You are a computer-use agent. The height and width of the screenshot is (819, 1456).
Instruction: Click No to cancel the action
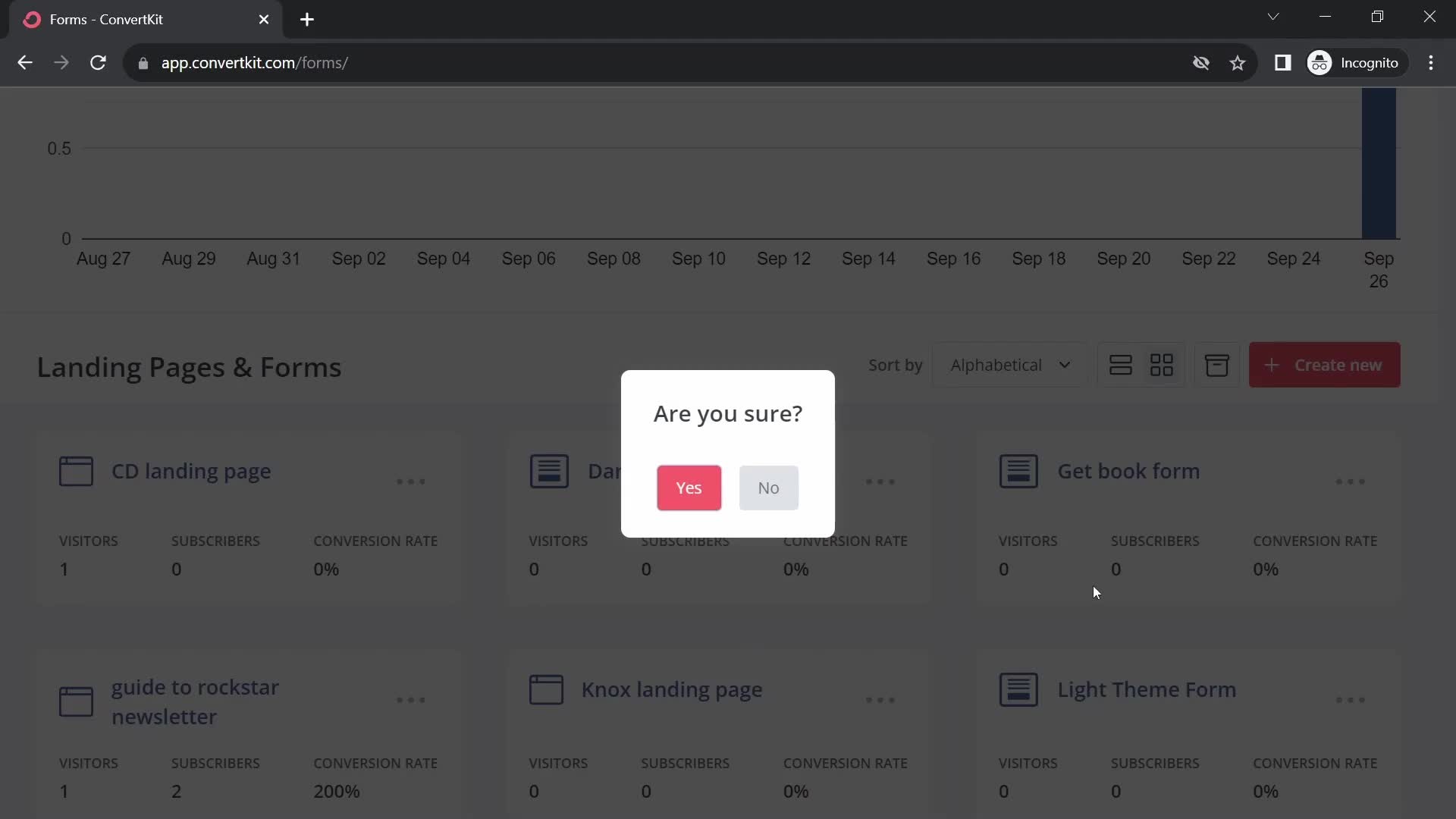[x=769, y=487]
